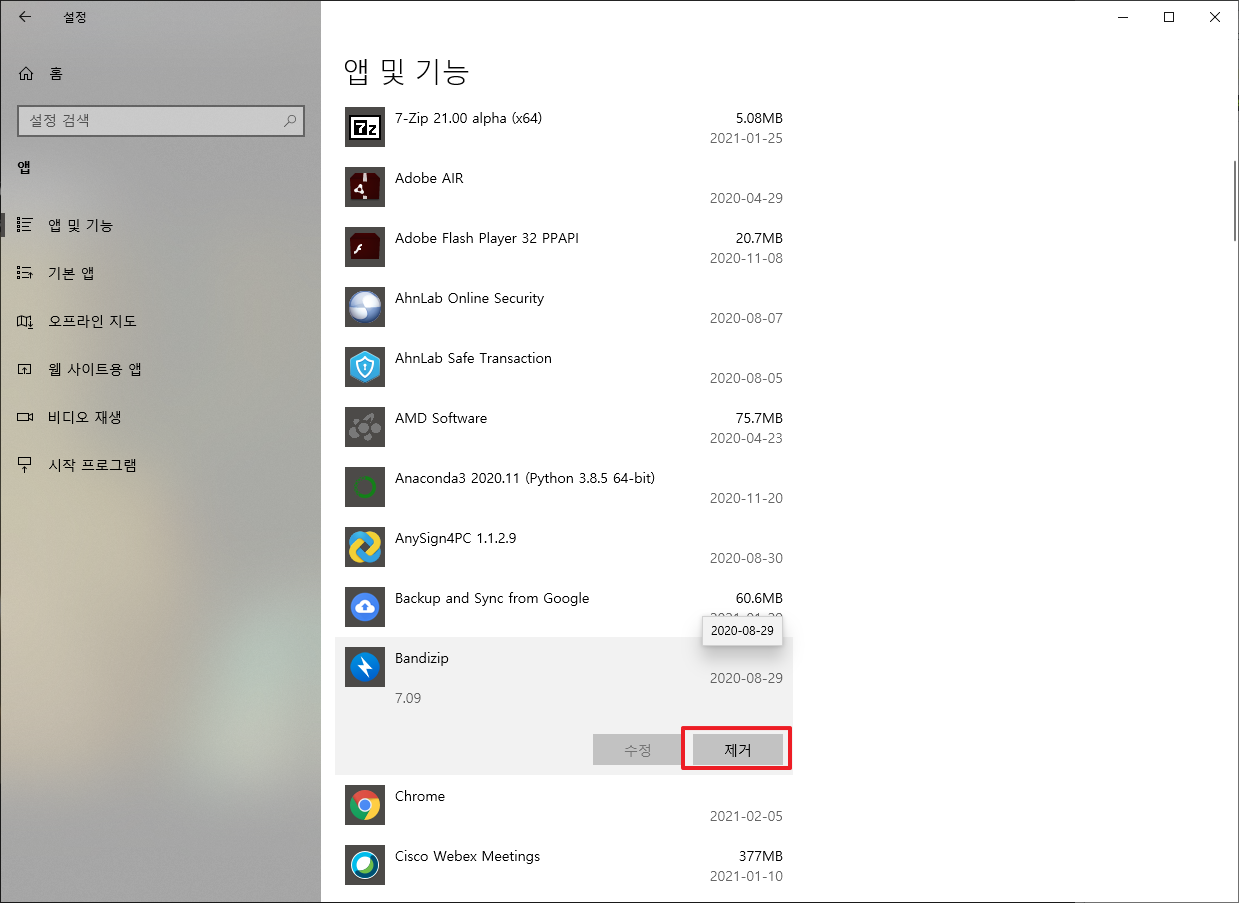Screen dimensions: 1239x903
Task: Click the Adobe Flash Player icon
Action: click(x=364, y=247)
